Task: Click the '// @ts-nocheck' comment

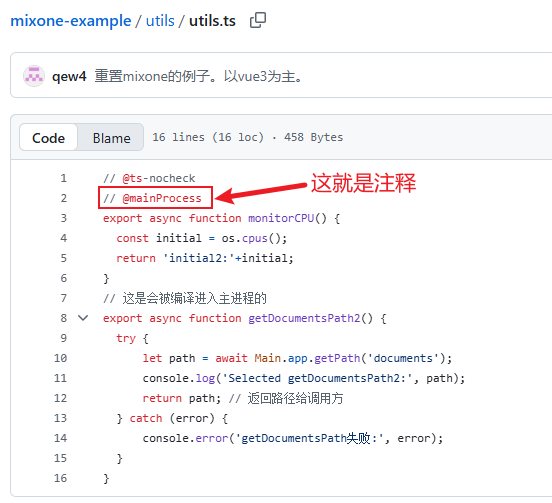Action: [x=149, y=178]
